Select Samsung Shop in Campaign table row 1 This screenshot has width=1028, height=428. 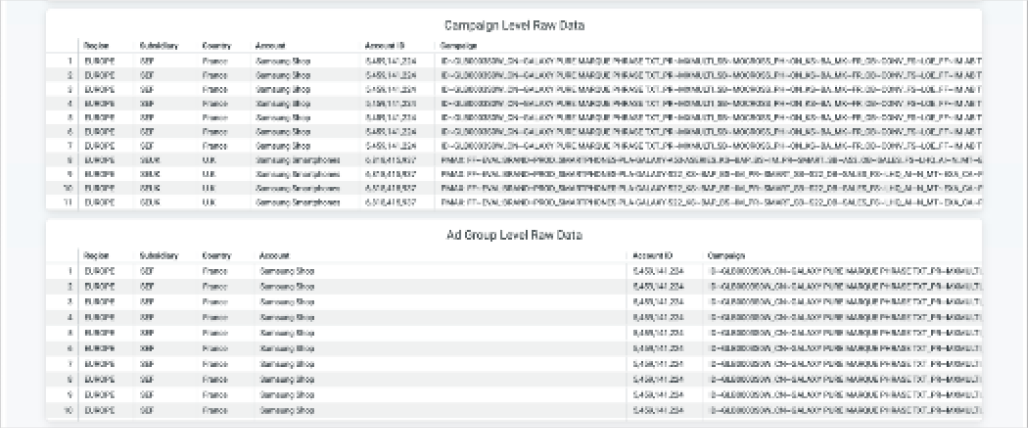(283, 61)
